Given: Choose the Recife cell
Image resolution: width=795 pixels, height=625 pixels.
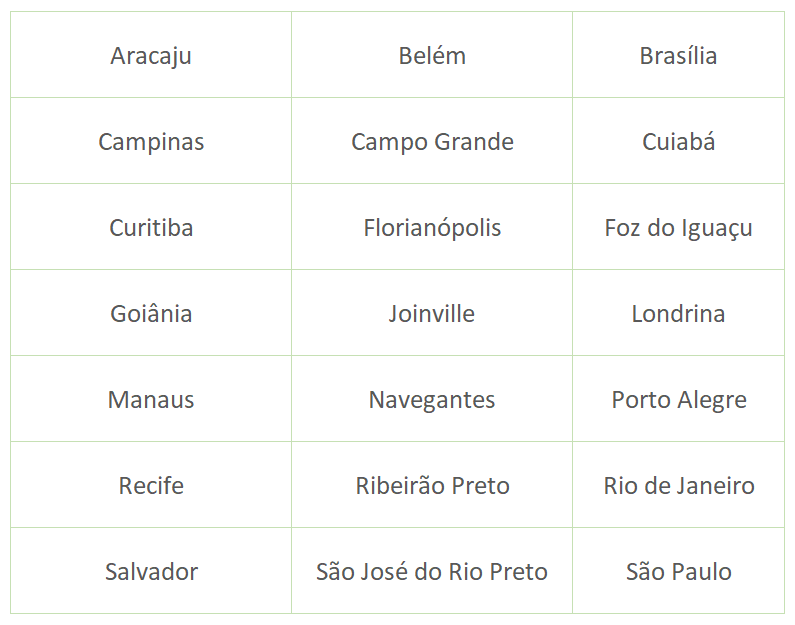Looking at the screenshot, I should tap(151, 485).
